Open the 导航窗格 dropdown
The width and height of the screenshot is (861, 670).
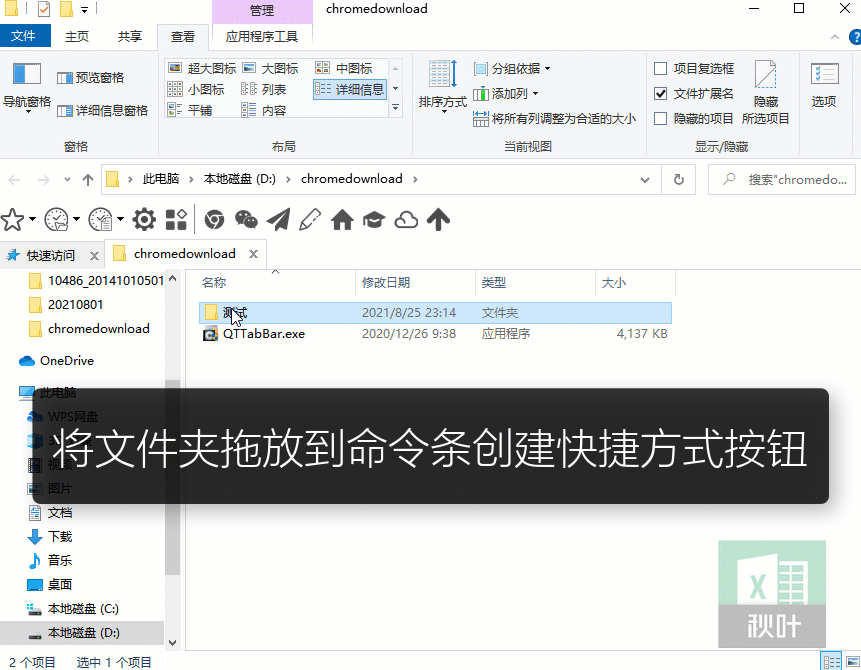[x=27, y=87]
